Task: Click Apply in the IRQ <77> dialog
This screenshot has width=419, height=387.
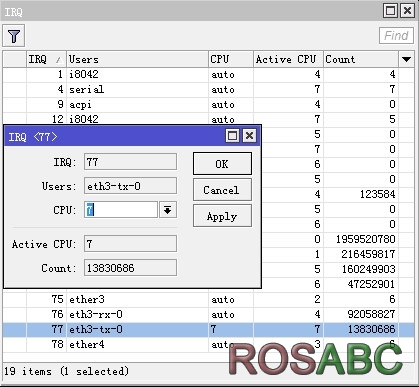Action: click(x=222, y=216)
